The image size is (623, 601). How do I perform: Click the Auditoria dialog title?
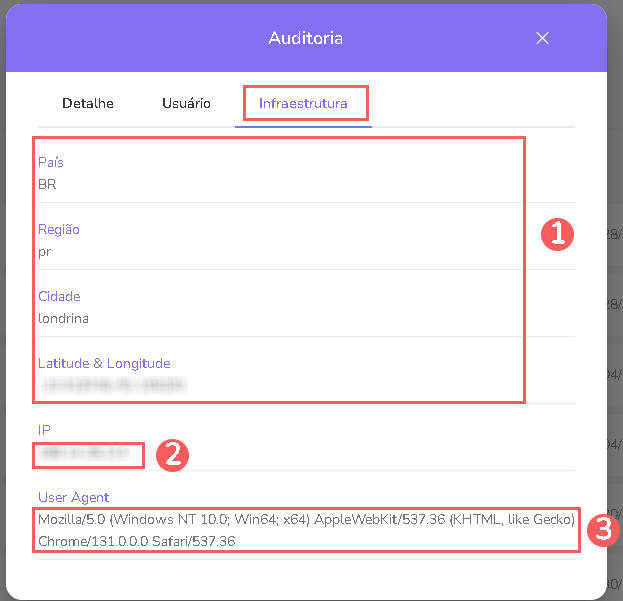(305, 38)
